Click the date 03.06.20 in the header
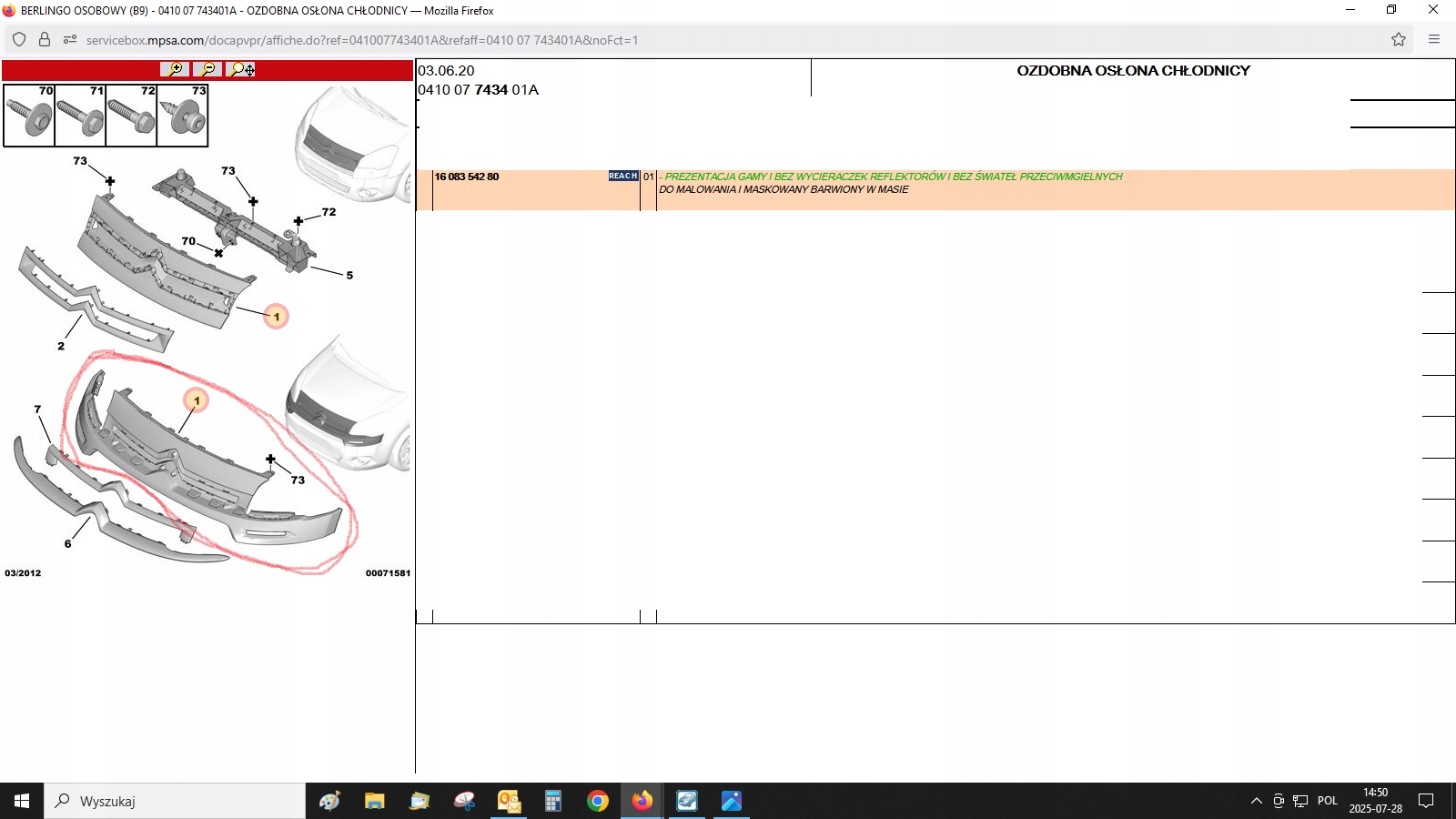1456x819 pixels. click(446, 70)
